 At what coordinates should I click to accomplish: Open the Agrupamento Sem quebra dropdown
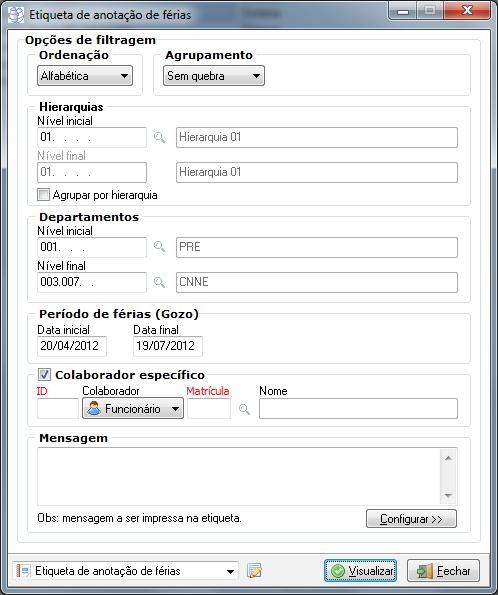pyautogui.click(x=214, y=76)
